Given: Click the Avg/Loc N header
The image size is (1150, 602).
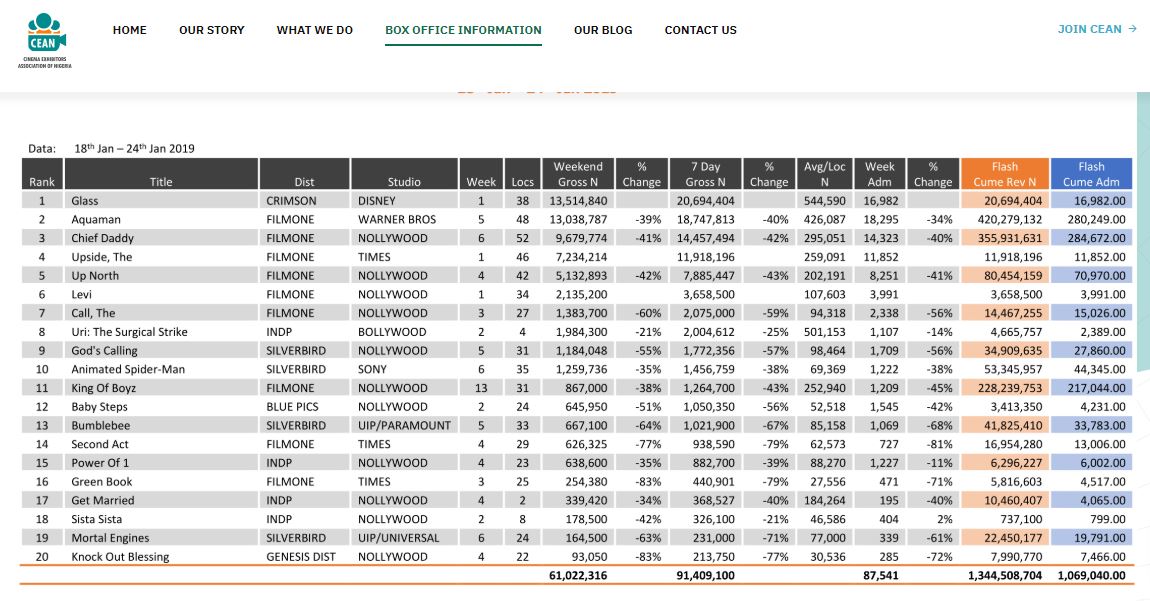Looking at the screenshot, I should (824, 175).
